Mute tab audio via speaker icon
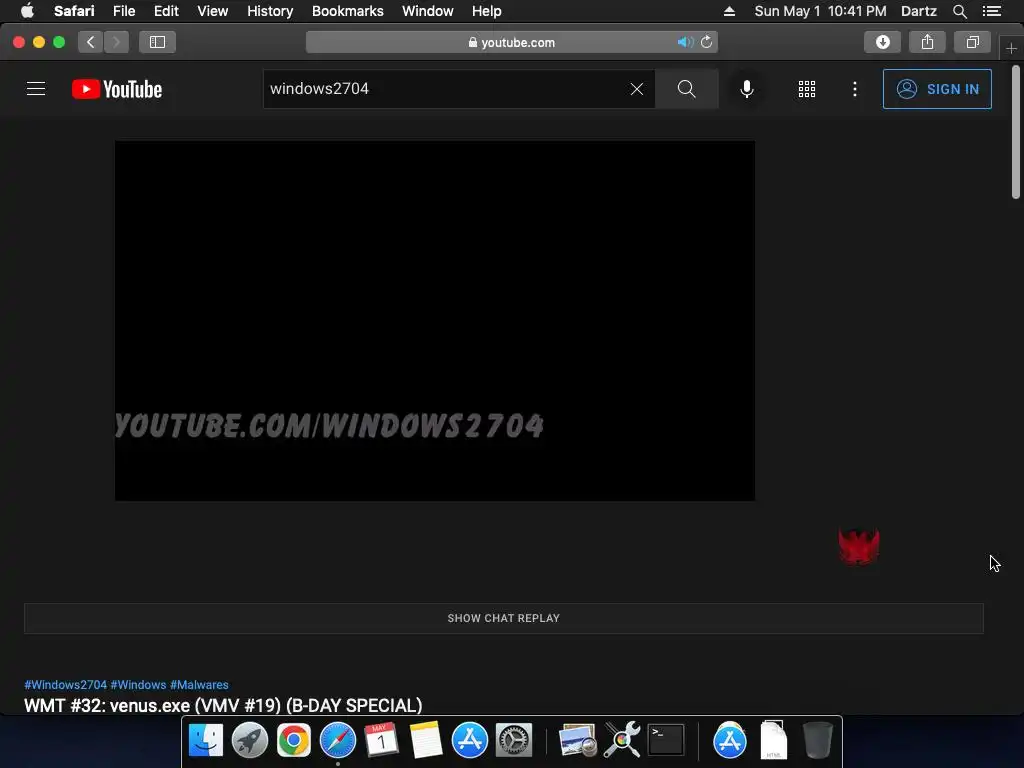The width and height of the screenshot is (1024, 768). (684, 42)
